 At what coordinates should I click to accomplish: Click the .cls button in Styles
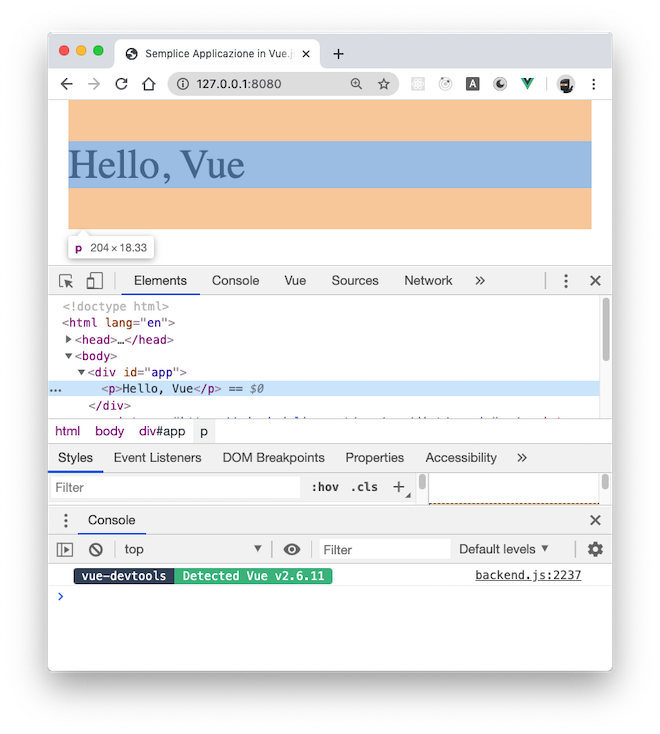pyautogui.click(x=364, y=487)
